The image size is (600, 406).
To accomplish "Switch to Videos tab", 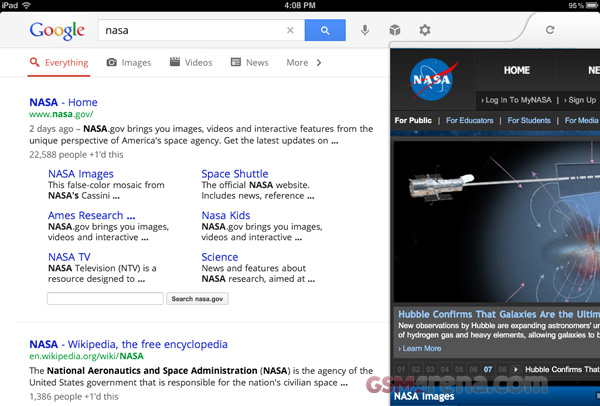I will point(191,62).
